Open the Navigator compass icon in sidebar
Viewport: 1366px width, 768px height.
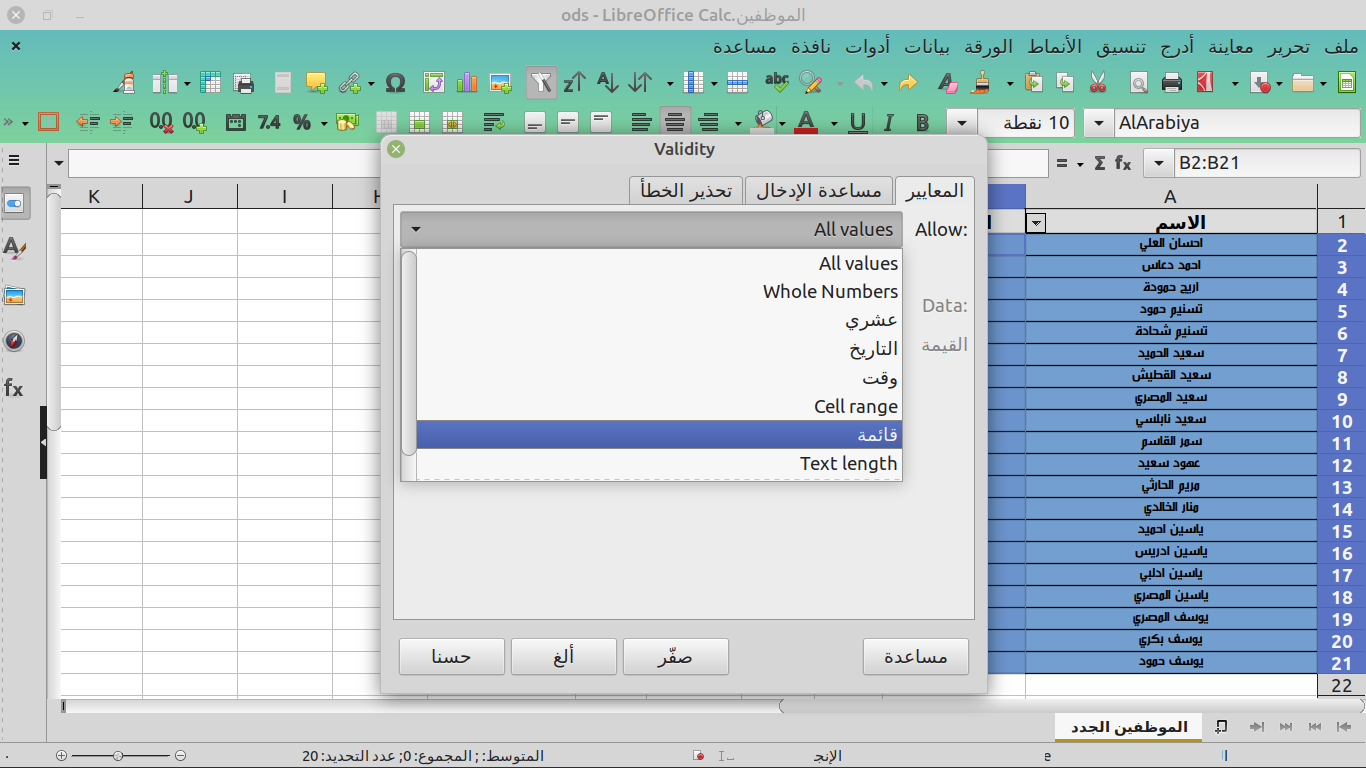14,341
